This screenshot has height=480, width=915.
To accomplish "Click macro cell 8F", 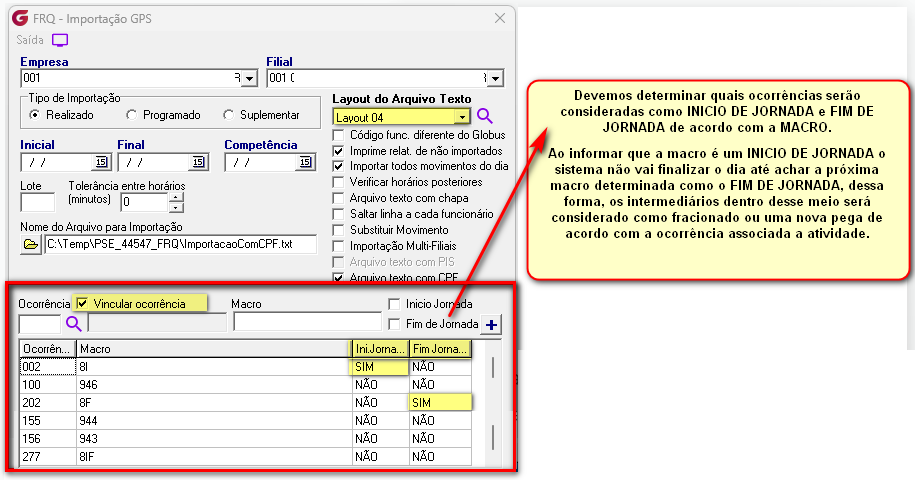I will point(214,403).
